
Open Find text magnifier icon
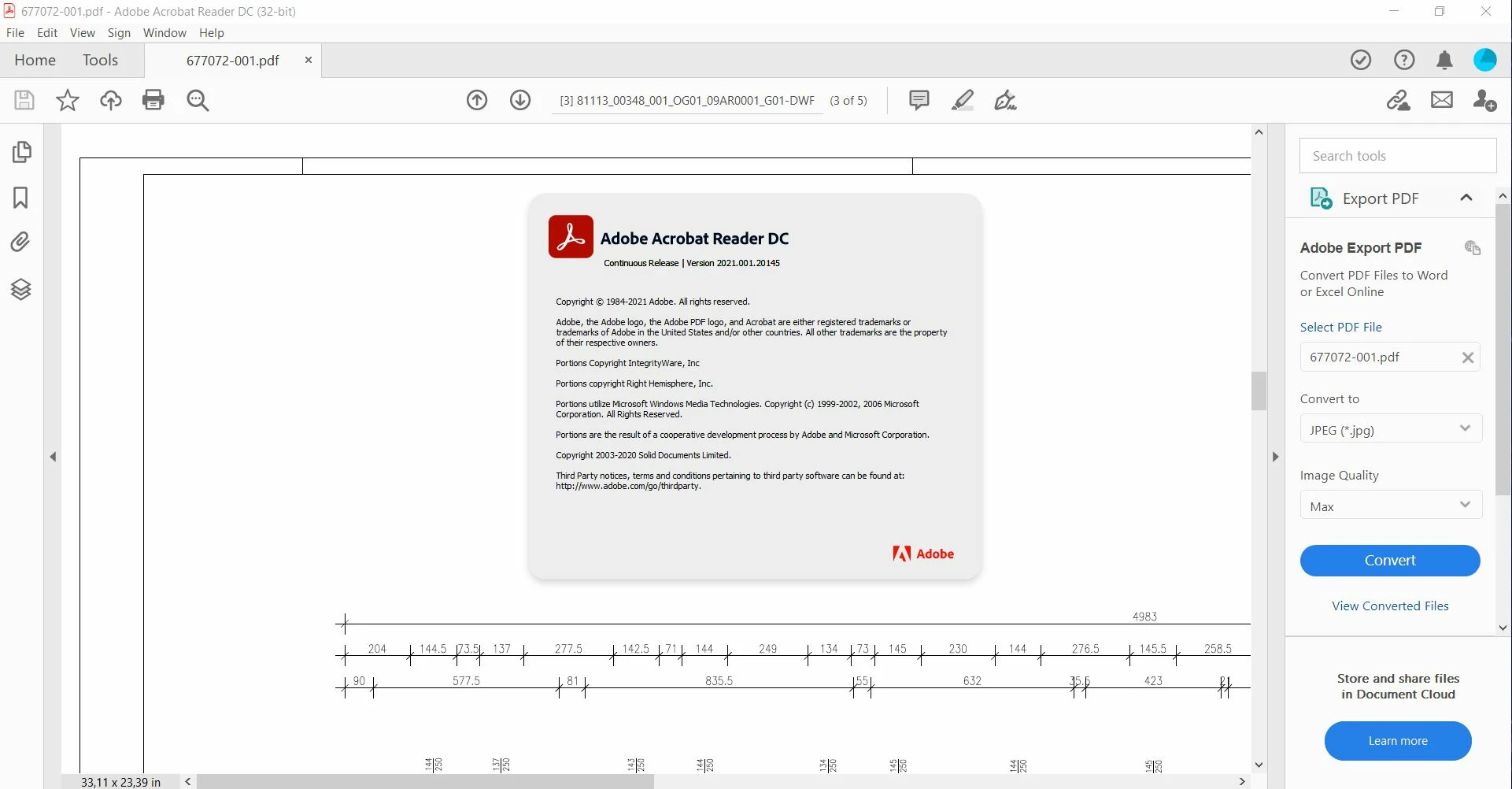[x=198, y=100]
